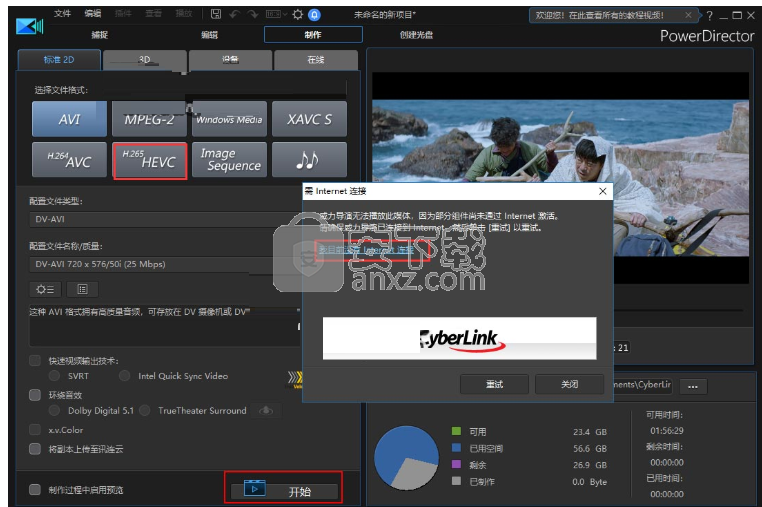Screen dimensions: 762x507
Task: Click the save project icon in toolbar
Action: [216, 14]
